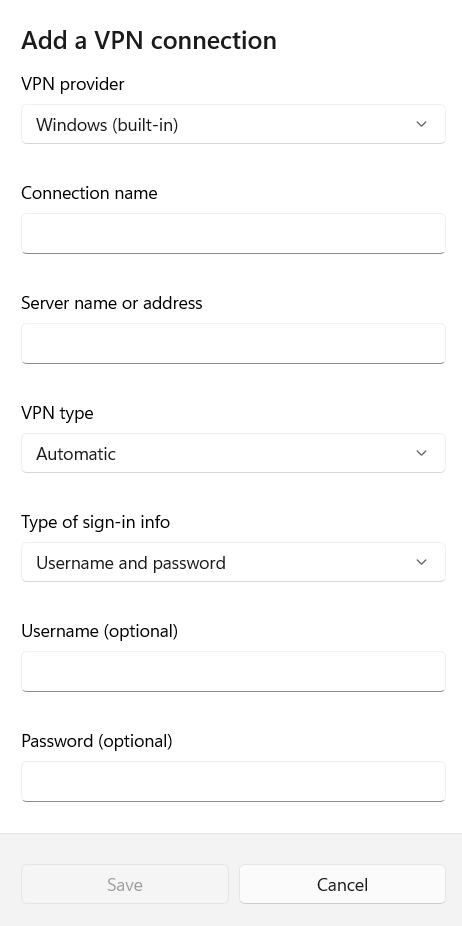Click the 'Type of sign-in info' label

(96, 522)
